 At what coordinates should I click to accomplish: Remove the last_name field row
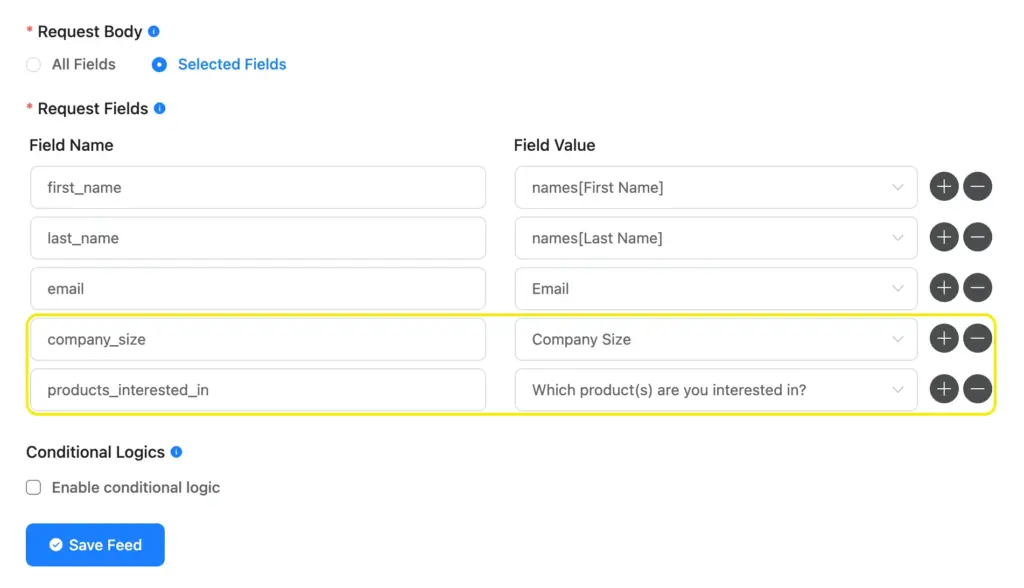coord(977,237)
